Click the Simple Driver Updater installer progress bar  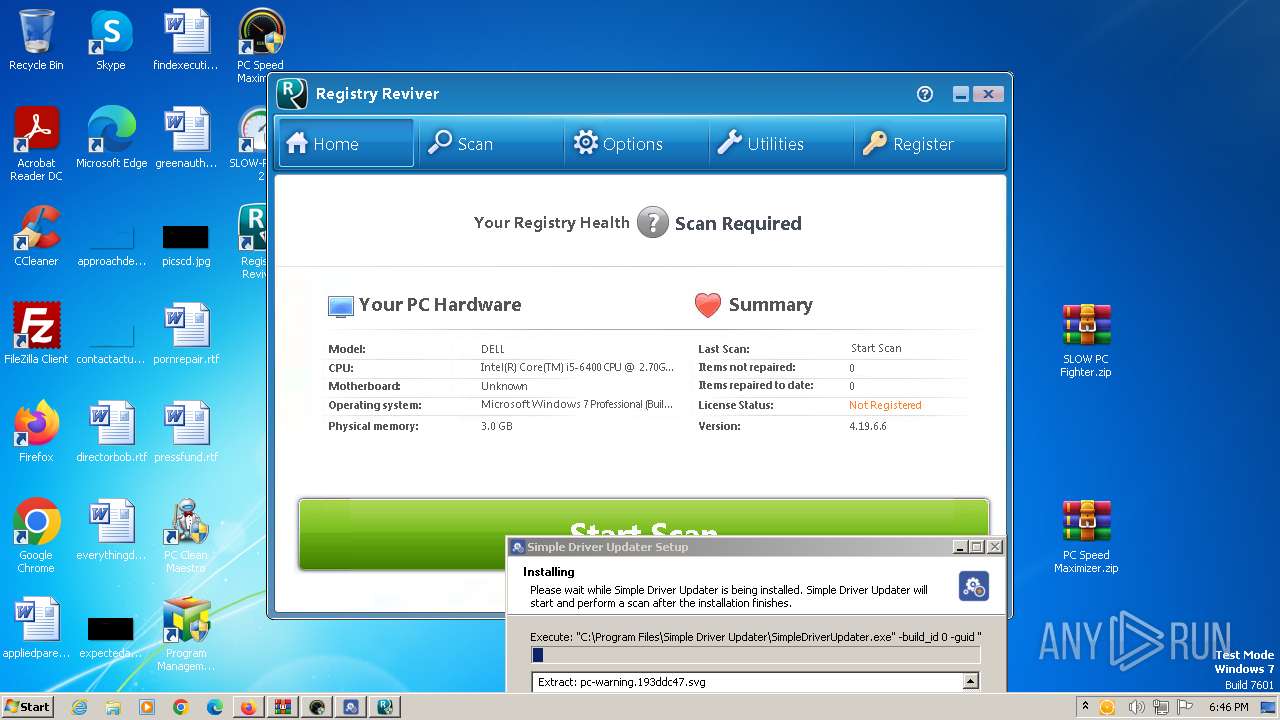click(756, 655)
